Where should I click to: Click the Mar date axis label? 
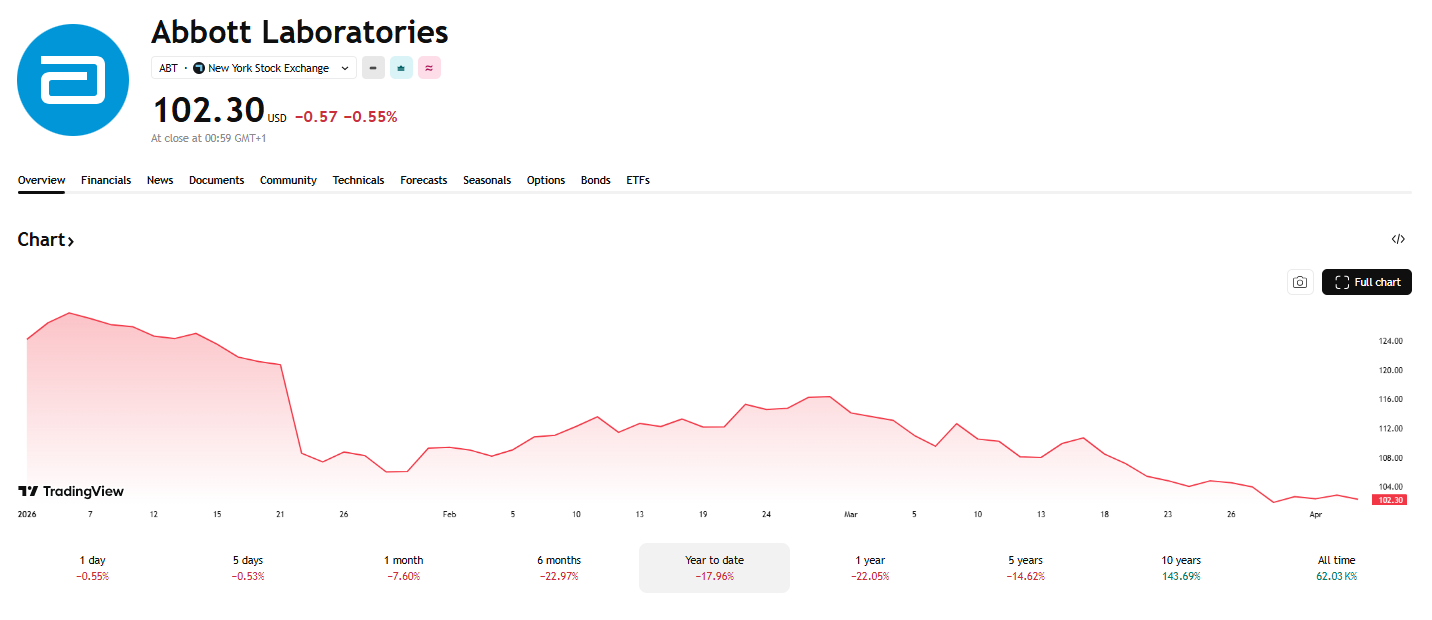pyautogui.click(x=851, y=514)
